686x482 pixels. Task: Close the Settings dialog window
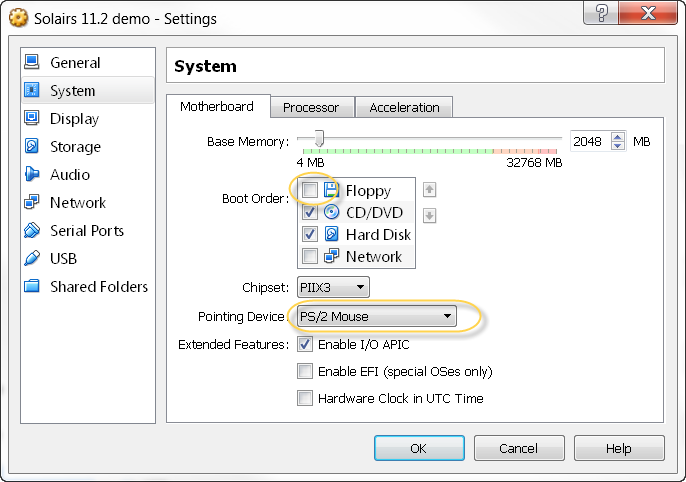648,13
